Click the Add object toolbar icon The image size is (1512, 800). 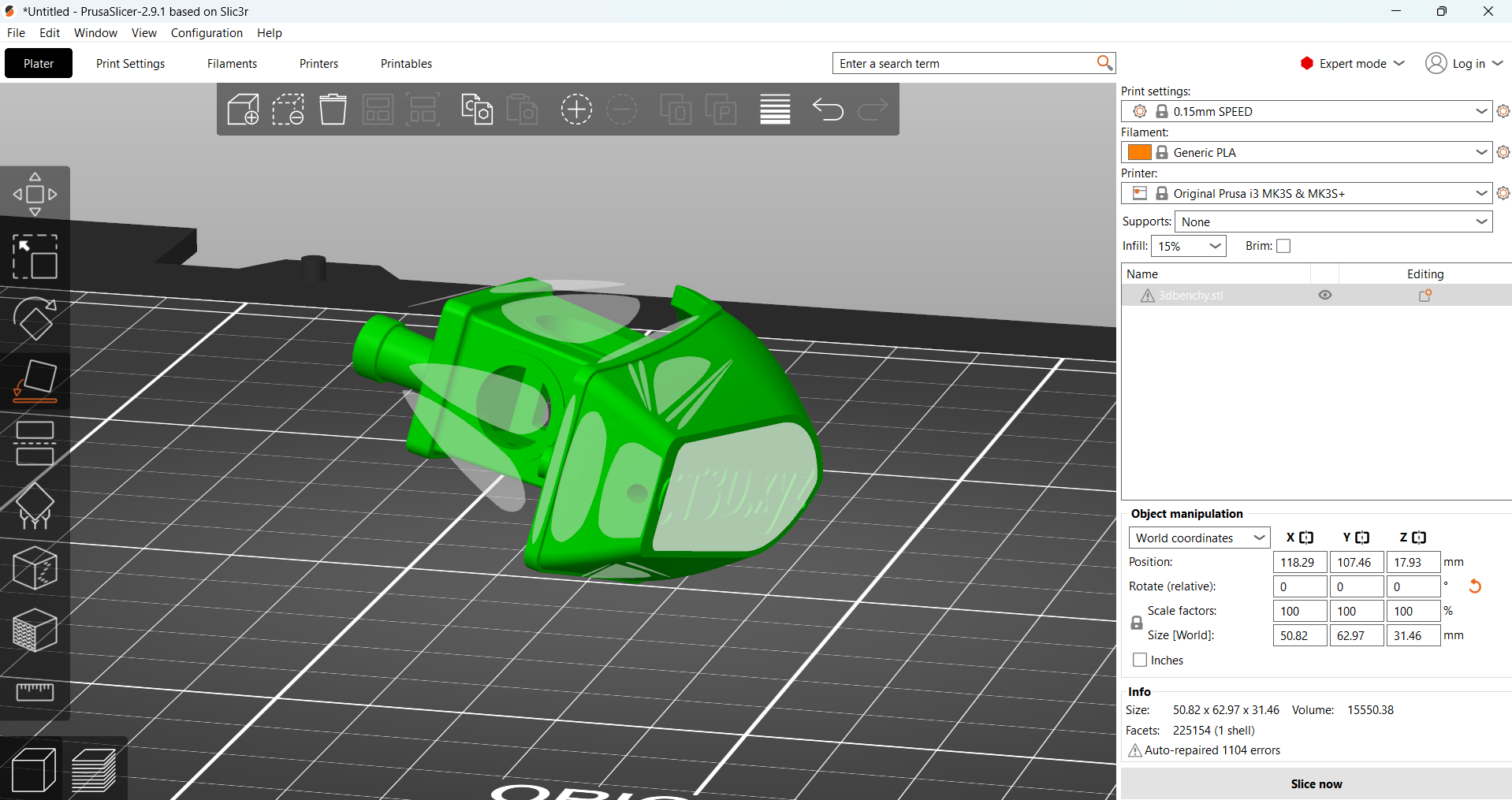click(x=243, y=110)
